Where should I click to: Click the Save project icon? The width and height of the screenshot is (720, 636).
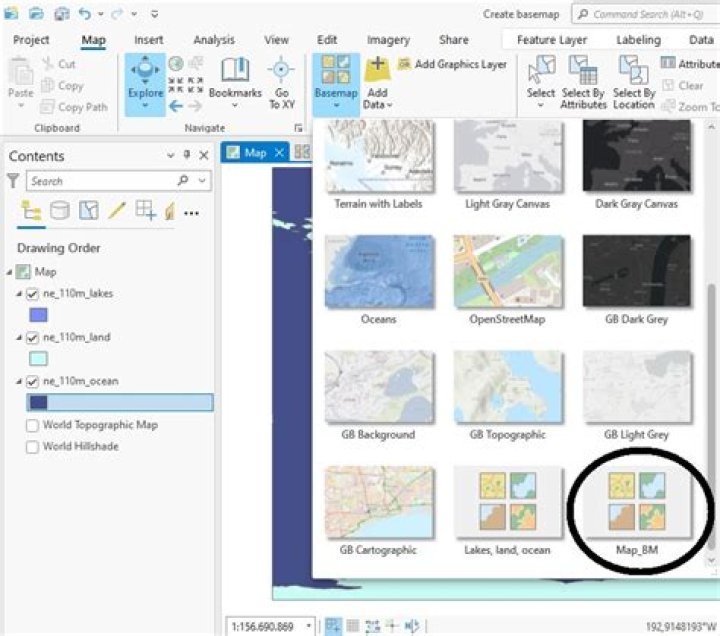pyautogui.click(x=62, y=14)
